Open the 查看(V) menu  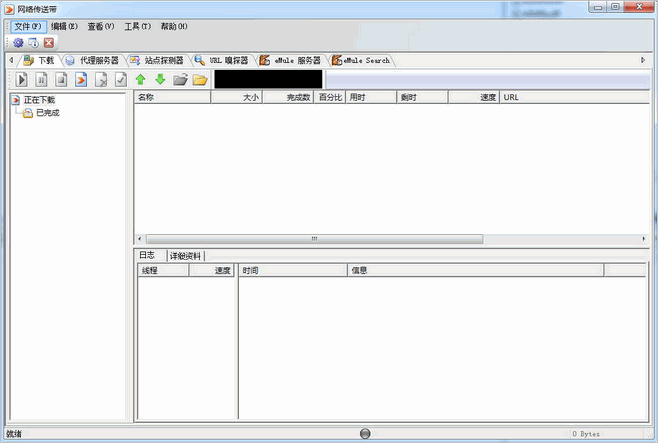coord(101,26)
